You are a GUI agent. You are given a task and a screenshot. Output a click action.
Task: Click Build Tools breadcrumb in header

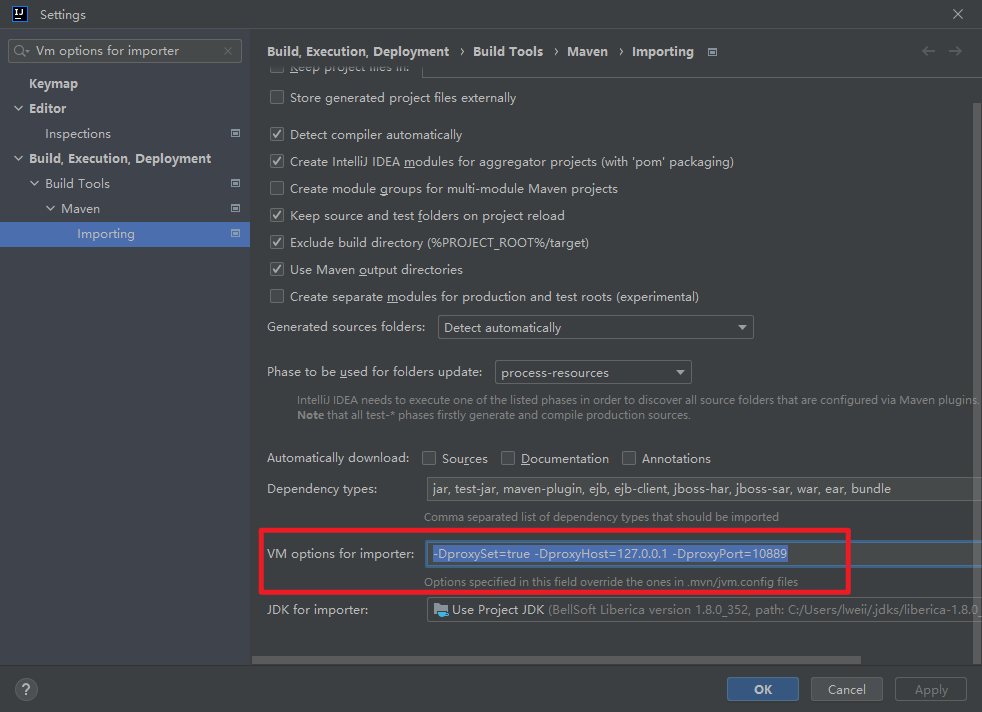pos(508,51)
